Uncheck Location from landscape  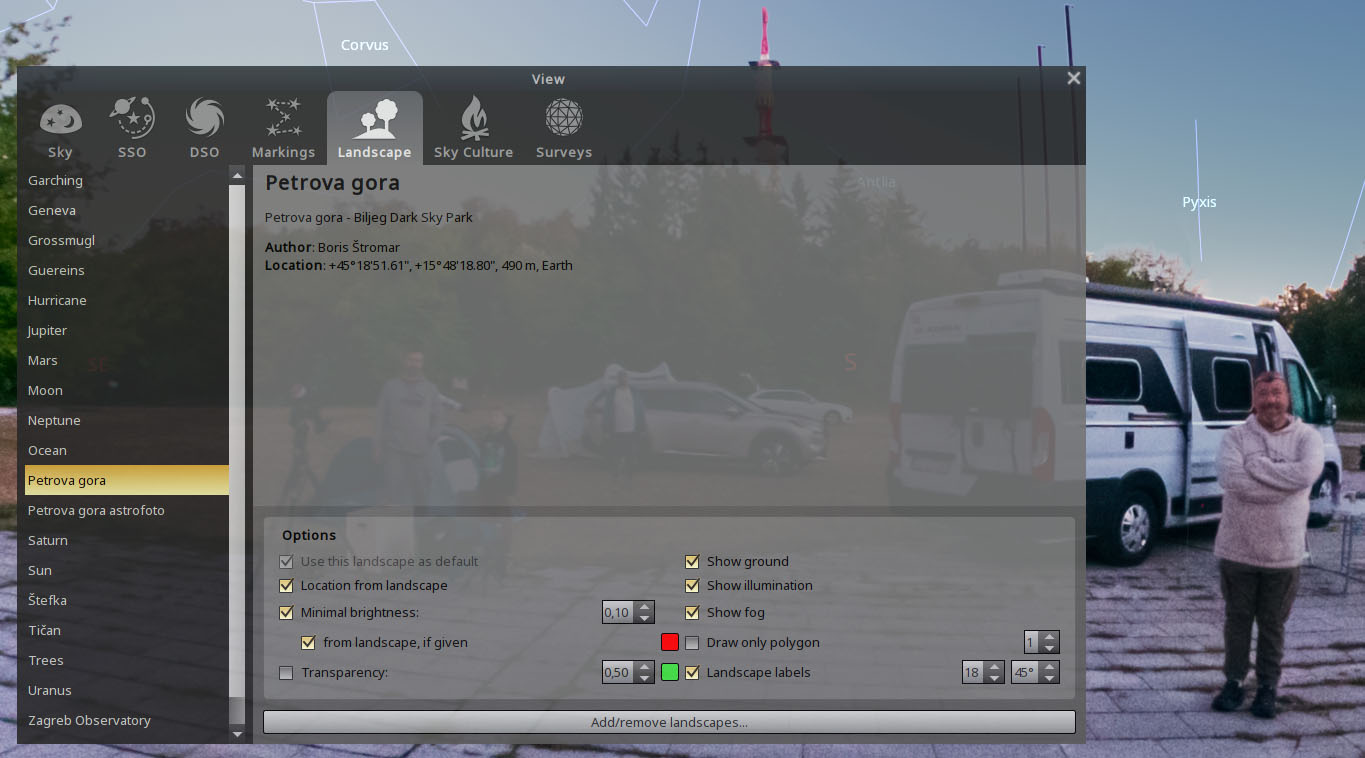click(x=287, y=585)
